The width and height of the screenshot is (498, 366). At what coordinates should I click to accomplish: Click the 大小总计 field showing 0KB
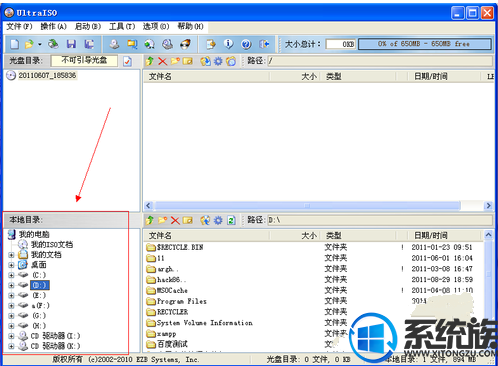click(x=341, y=44)
